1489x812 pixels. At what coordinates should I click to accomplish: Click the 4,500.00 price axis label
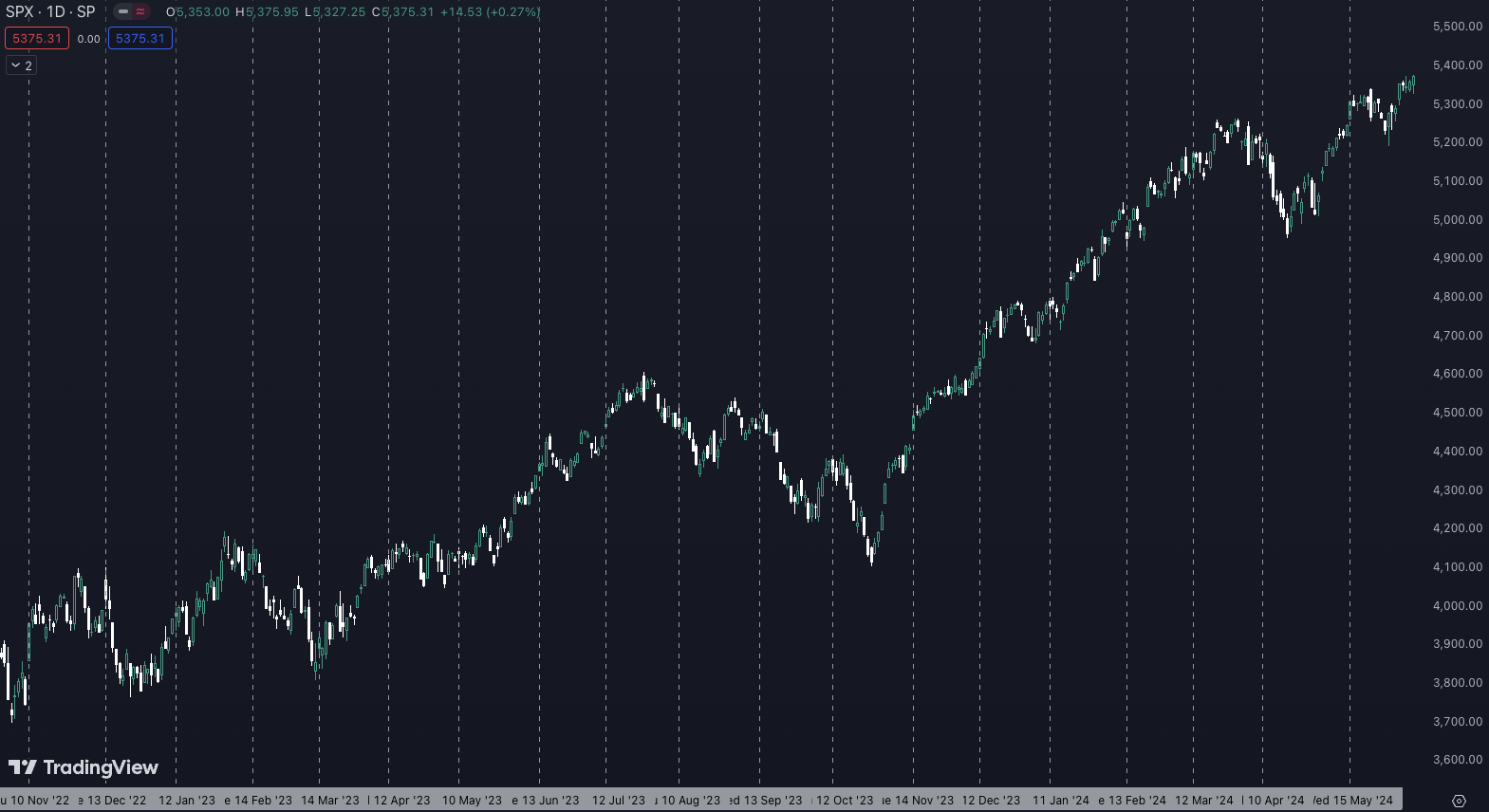tap(1457, 413)
